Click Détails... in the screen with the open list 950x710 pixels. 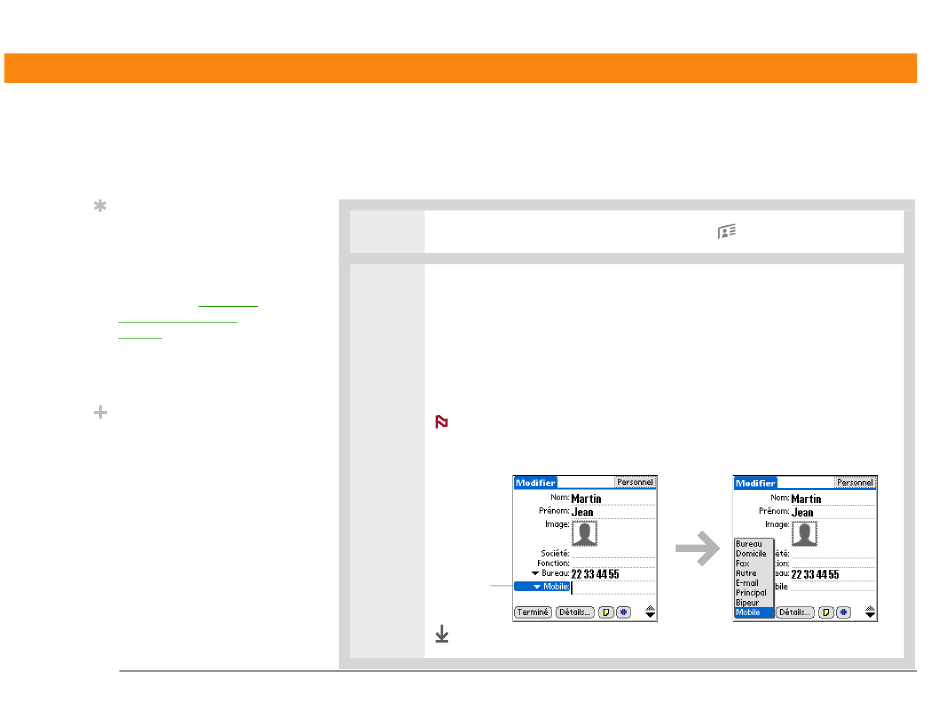tap(795, 612)
